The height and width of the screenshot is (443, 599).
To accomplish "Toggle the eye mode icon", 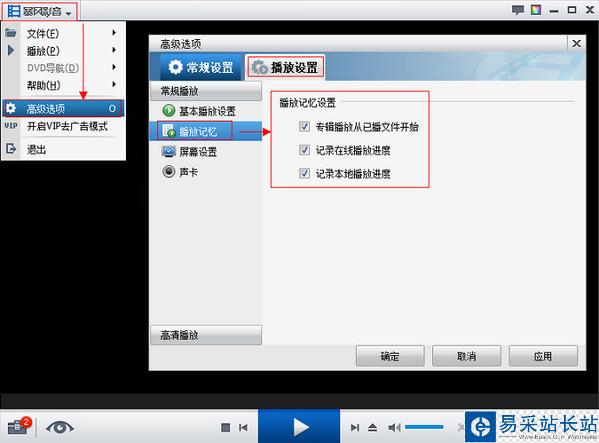I will pyautogui.click(x=60, y=427).
